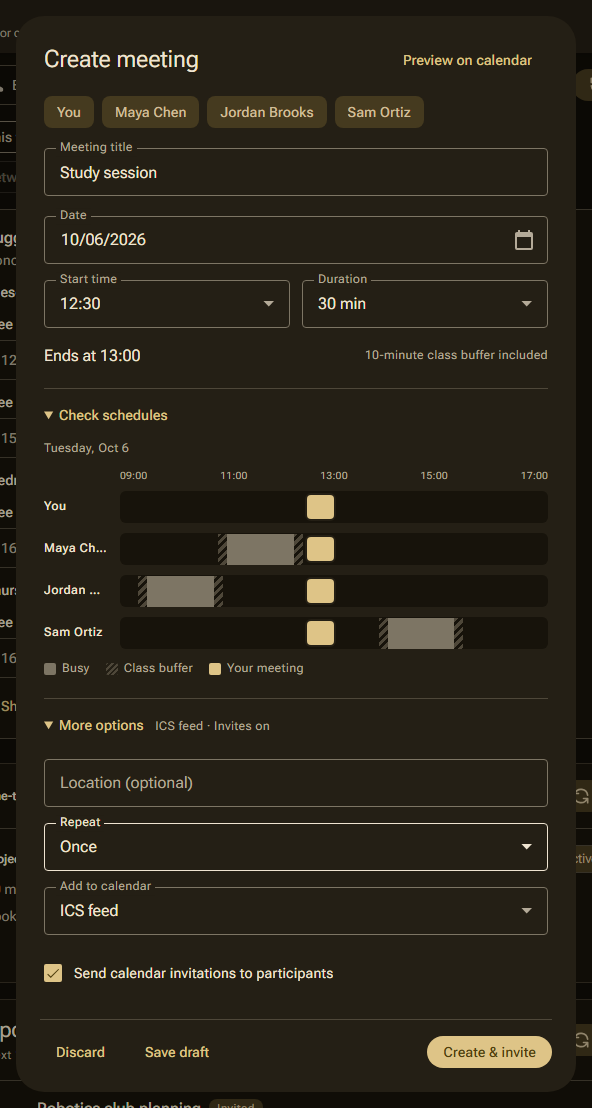Uncheck Send calendar invitations to participants

click(53, 974)
